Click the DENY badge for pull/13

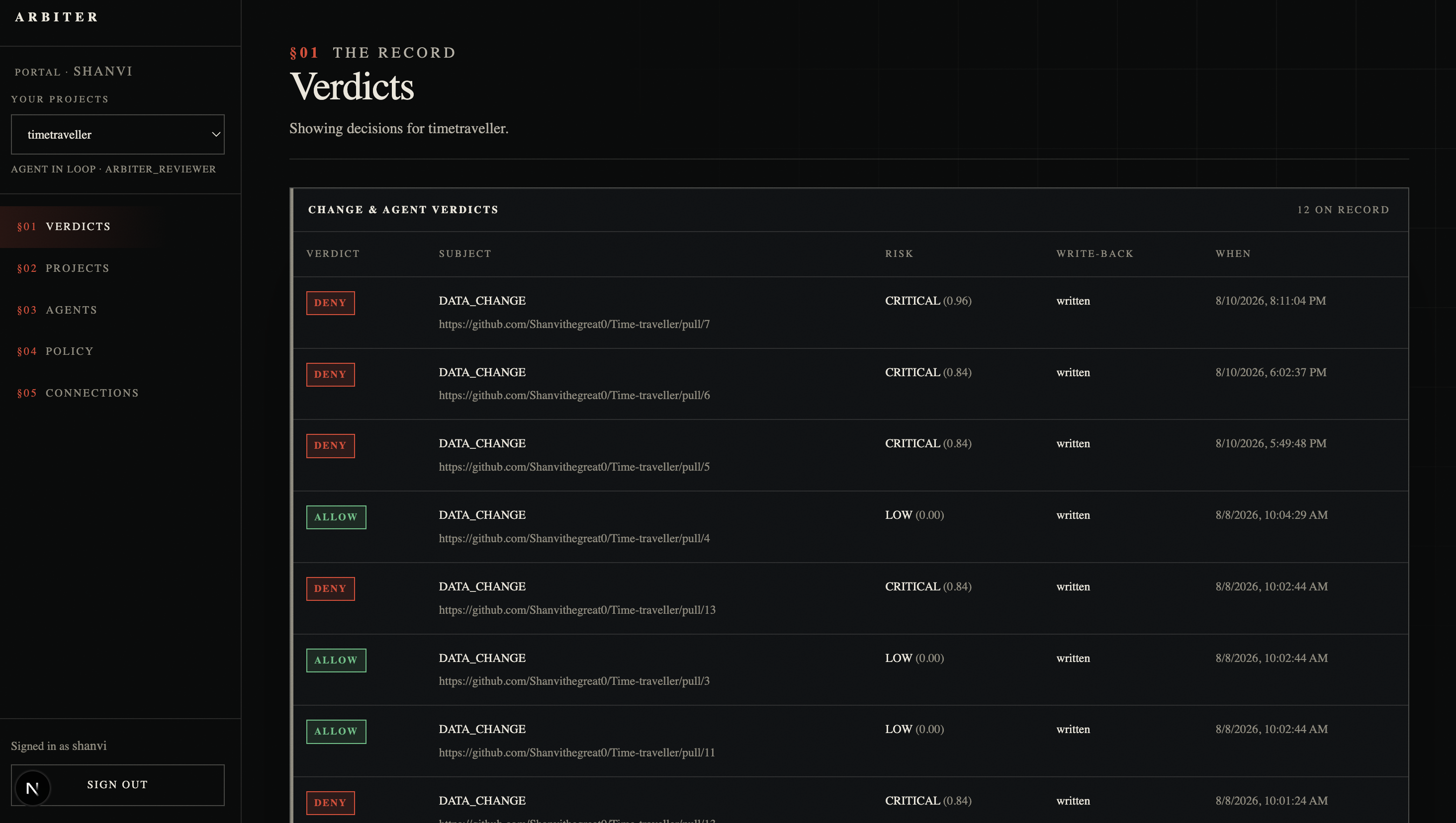330,589
